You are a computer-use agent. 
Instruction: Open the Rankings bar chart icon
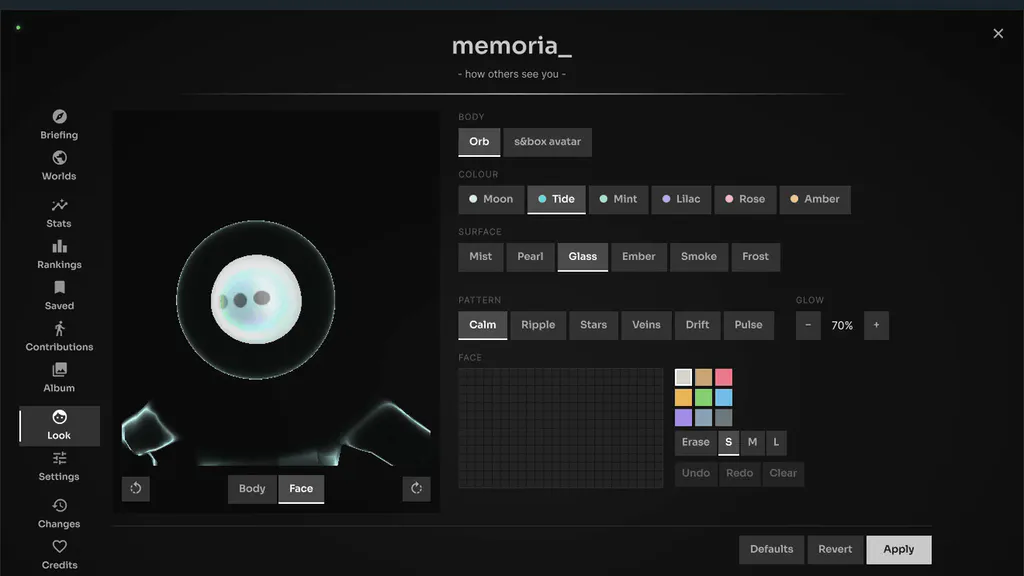coord(59,246)
